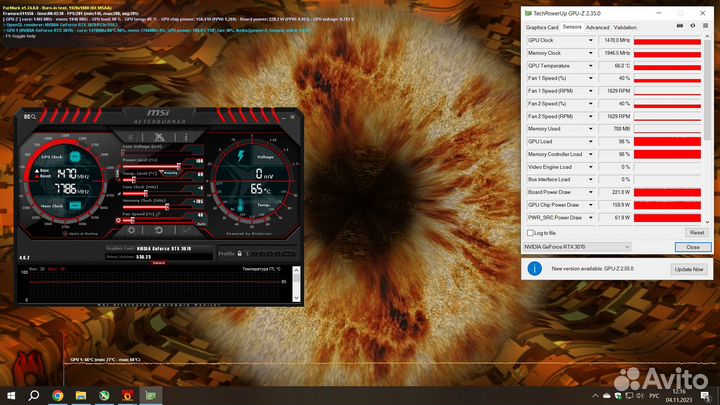Open GPU-Z taskbar icon
This screenshot has width=720, height=405.
[151, 395]
